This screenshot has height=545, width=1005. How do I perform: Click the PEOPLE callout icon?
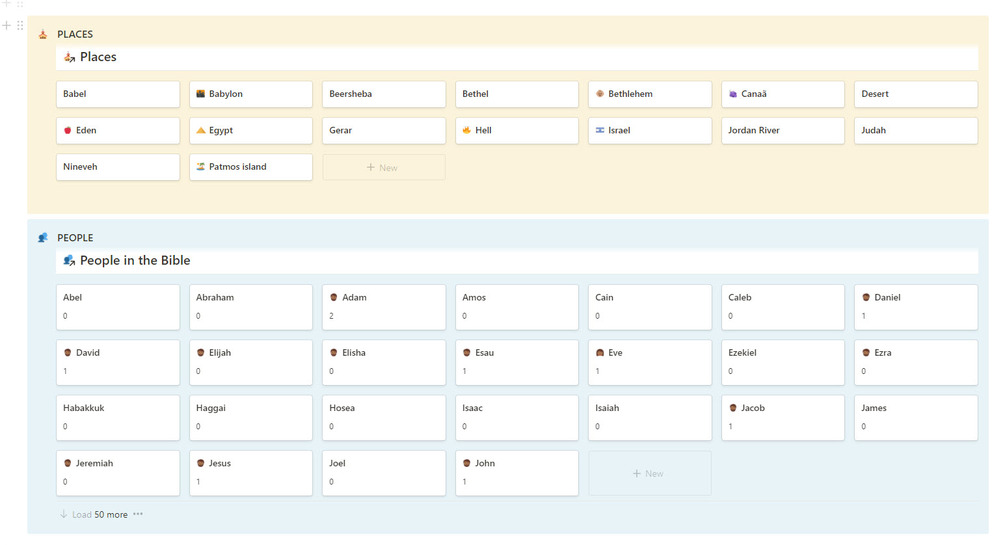click(43, 238)
